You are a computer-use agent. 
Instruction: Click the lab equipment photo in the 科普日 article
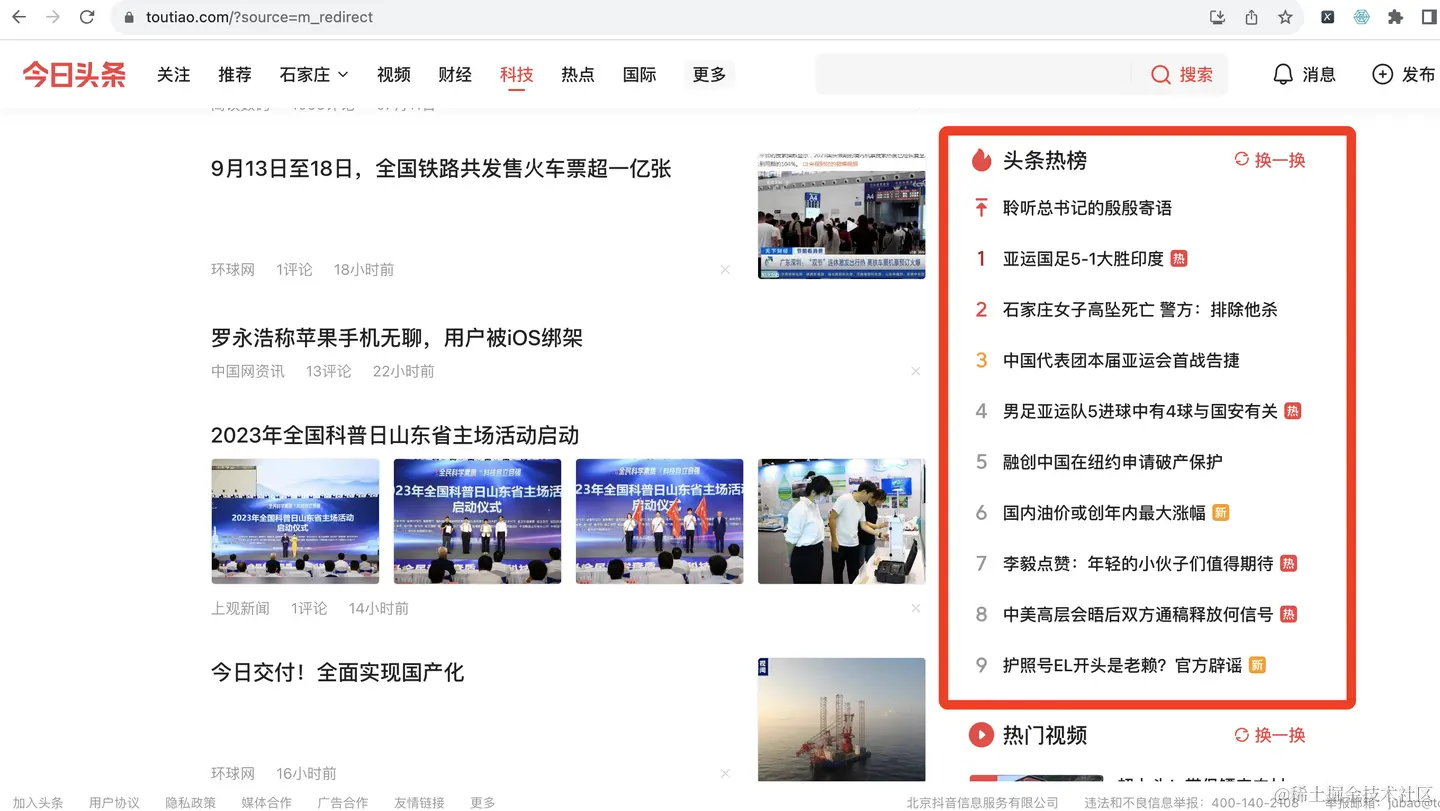[x=841, y=521]
